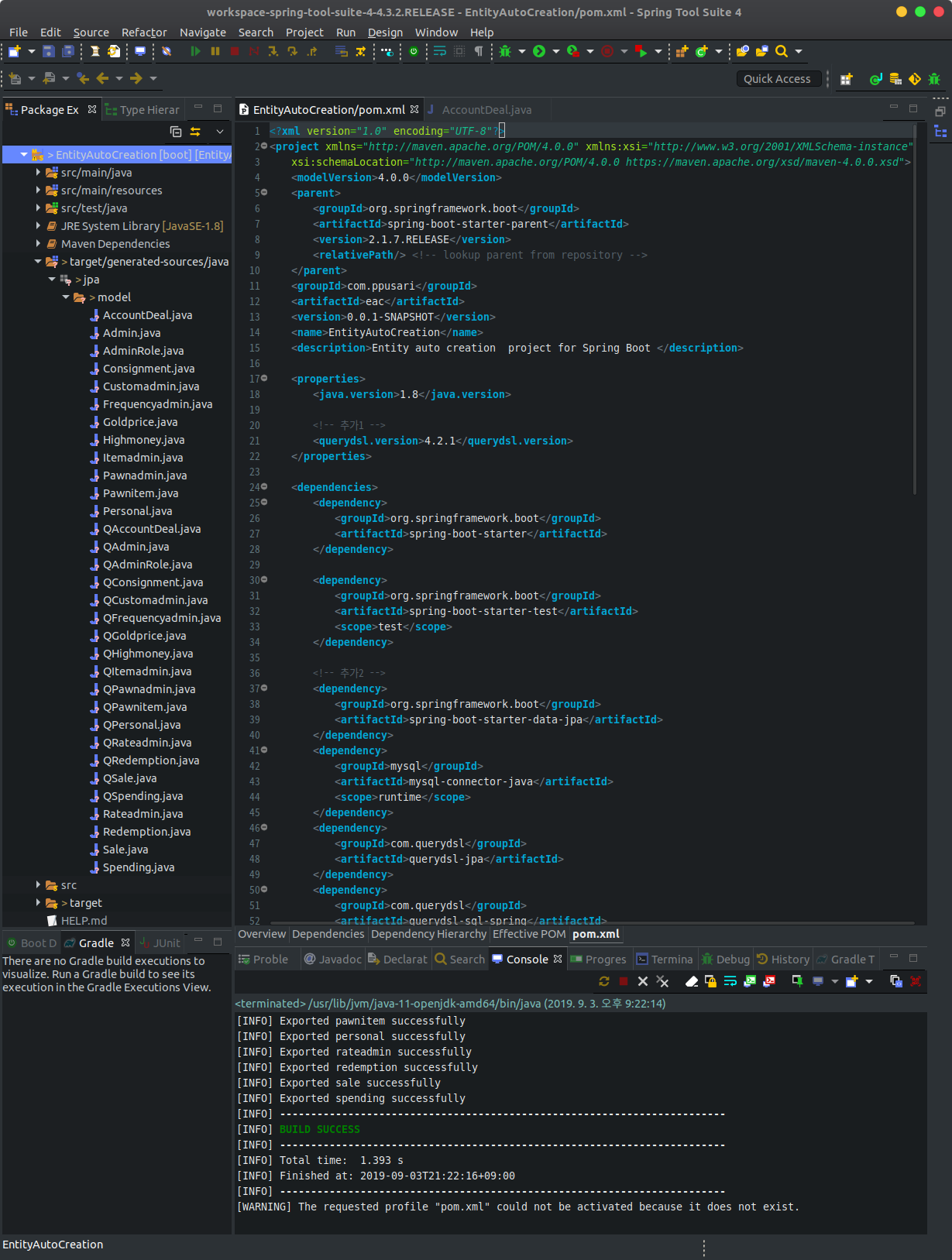
Task: Click the Step Into icon
Action: click(273, 51)
